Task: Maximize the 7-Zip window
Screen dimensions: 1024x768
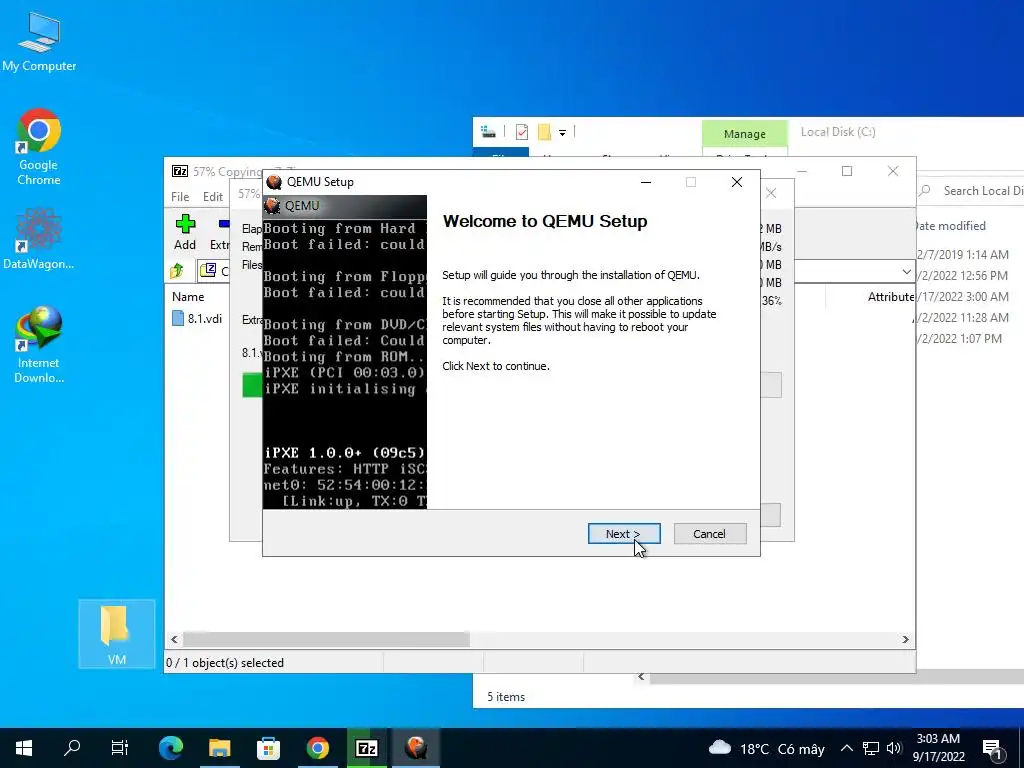Action: pos(847,171)
